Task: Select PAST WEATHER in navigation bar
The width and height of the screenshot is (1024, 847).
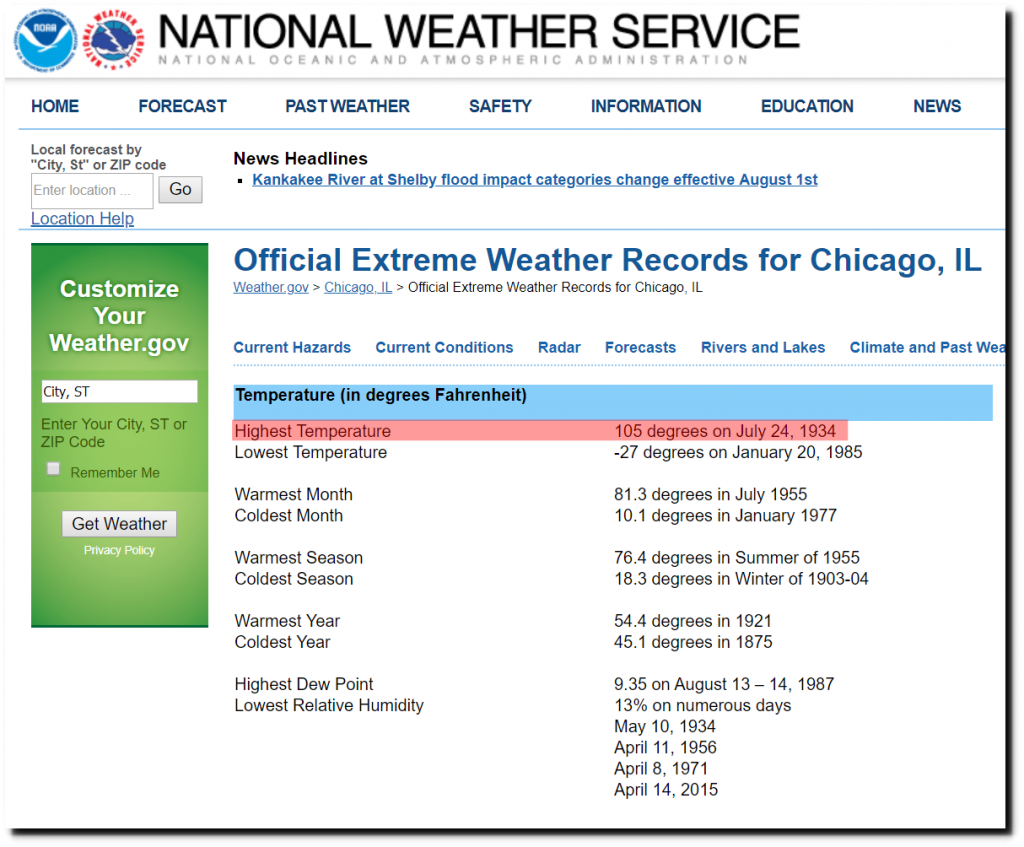Action: pyautogui.click(x=347, y=106)
